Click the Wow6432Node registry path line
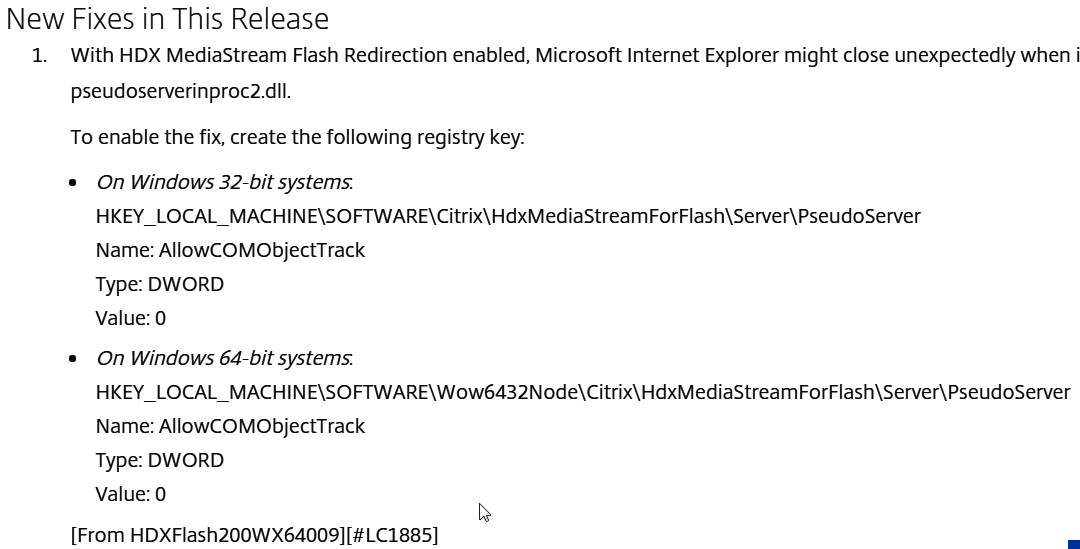 [583, 393]
